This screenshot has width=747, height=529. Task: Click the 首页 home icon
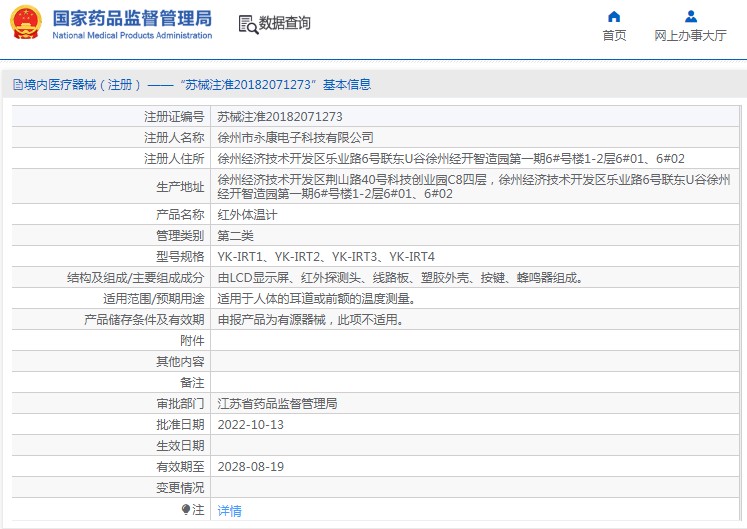coord(614,17)
